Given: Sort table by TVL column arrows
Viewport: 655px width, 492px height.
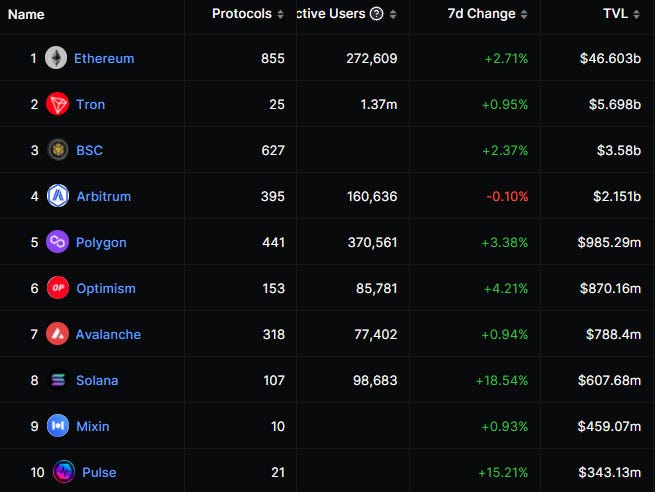Looking at the screenshot, I should tap(636, 14).
